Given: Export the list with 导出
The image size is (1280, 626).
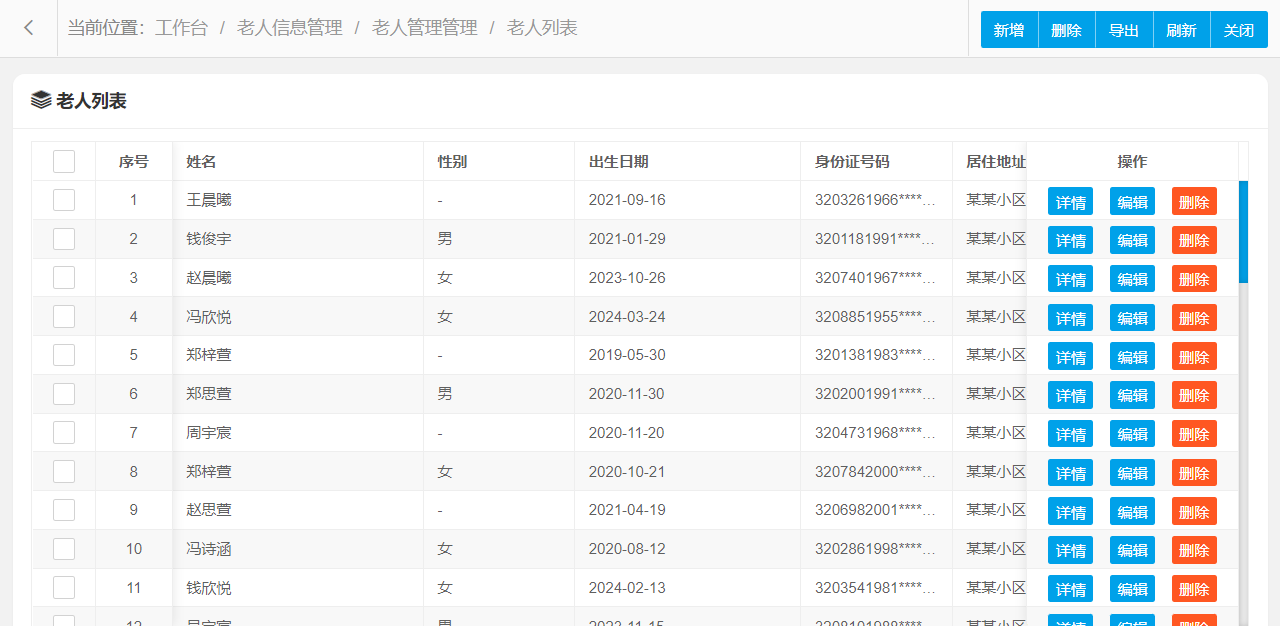Looking at the screenshot, I should pos(1124,30).
